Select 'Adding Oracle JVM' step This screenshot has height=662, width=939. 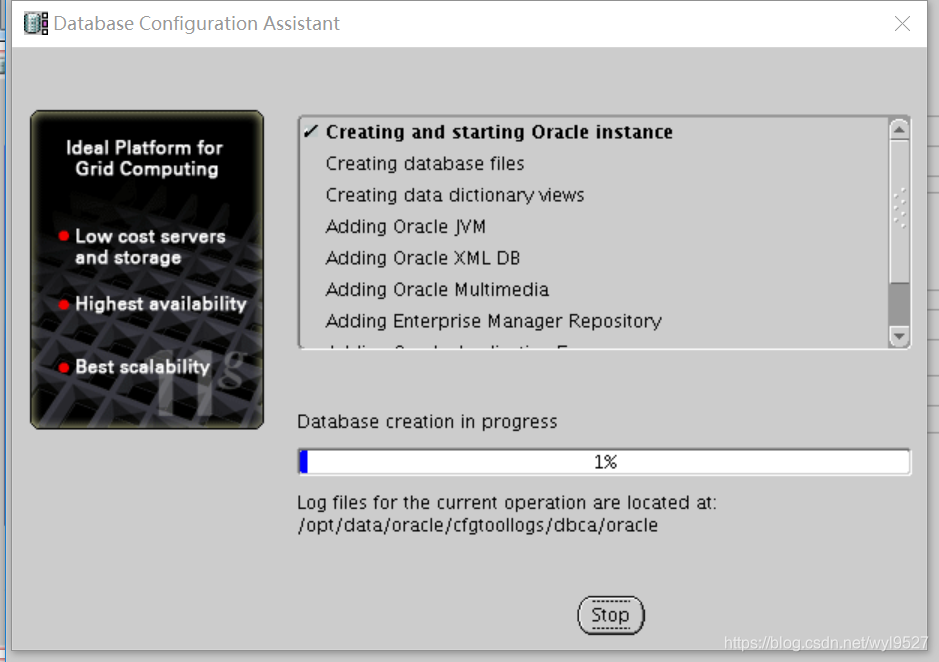coord(405,226)
